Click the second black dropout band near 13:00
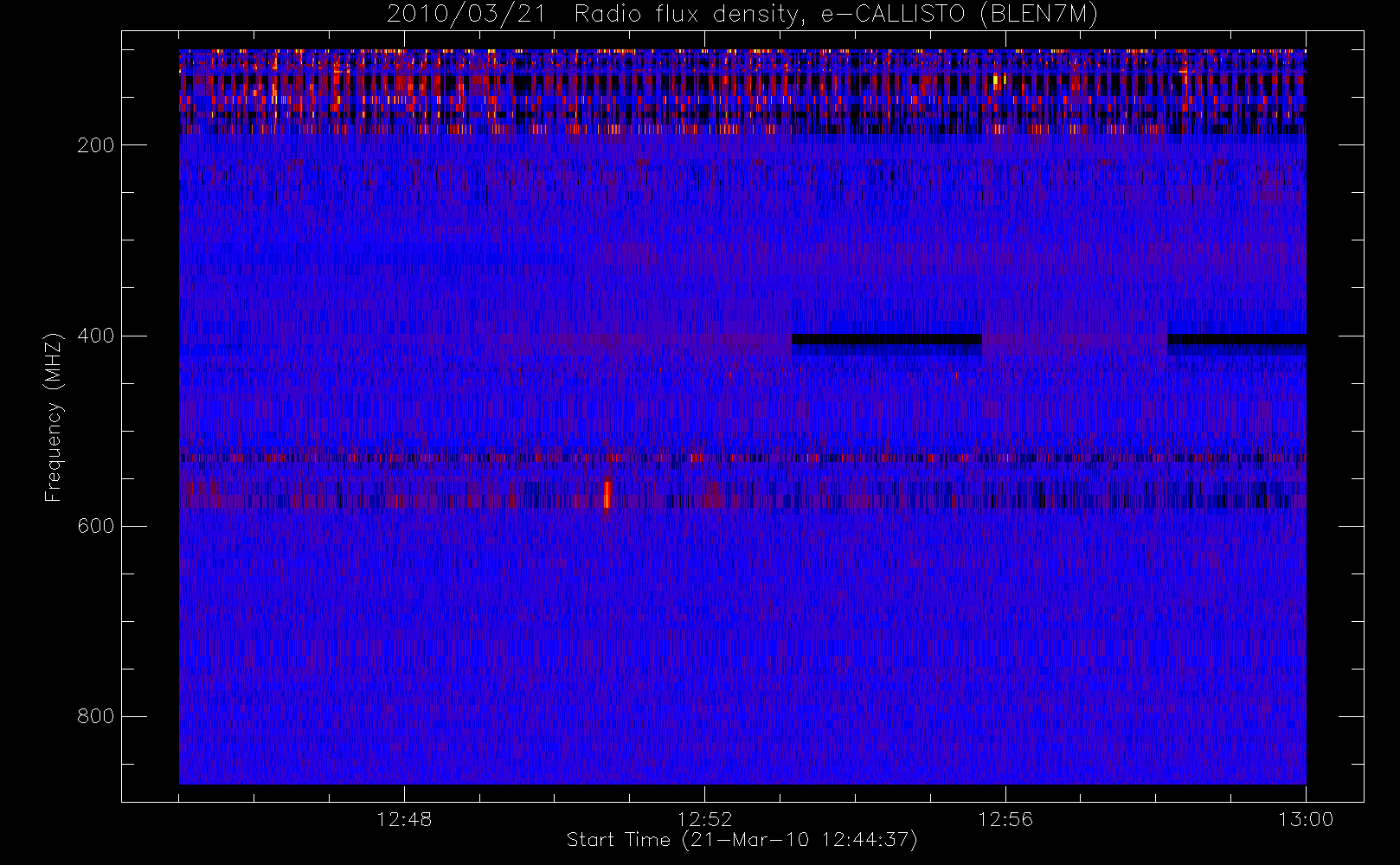The width and height of the screenshot is (1400, 865). pos(1236,339)
